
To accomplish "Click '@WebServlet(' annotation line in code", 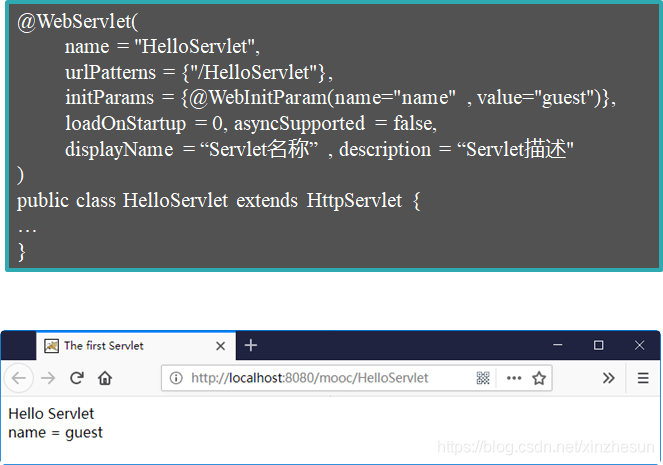I will [78, 22].
